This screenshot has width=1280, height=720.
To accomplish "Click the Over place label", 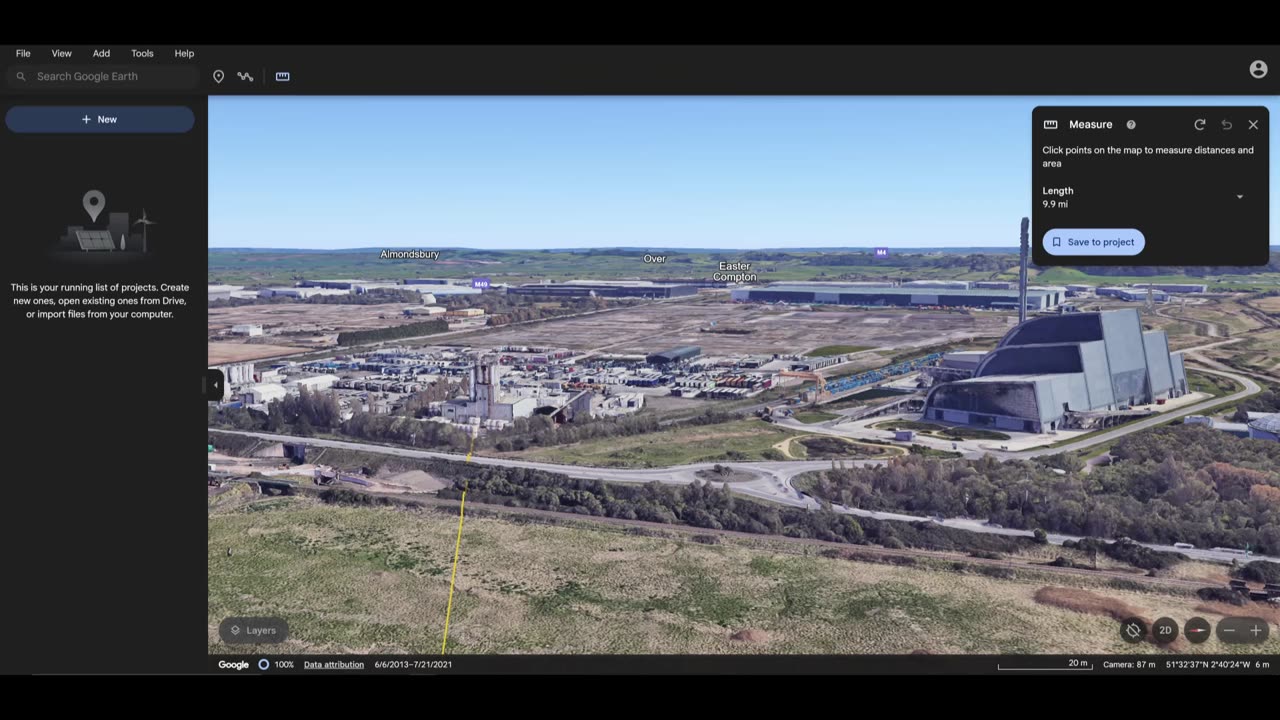I will tap(654, 258).
